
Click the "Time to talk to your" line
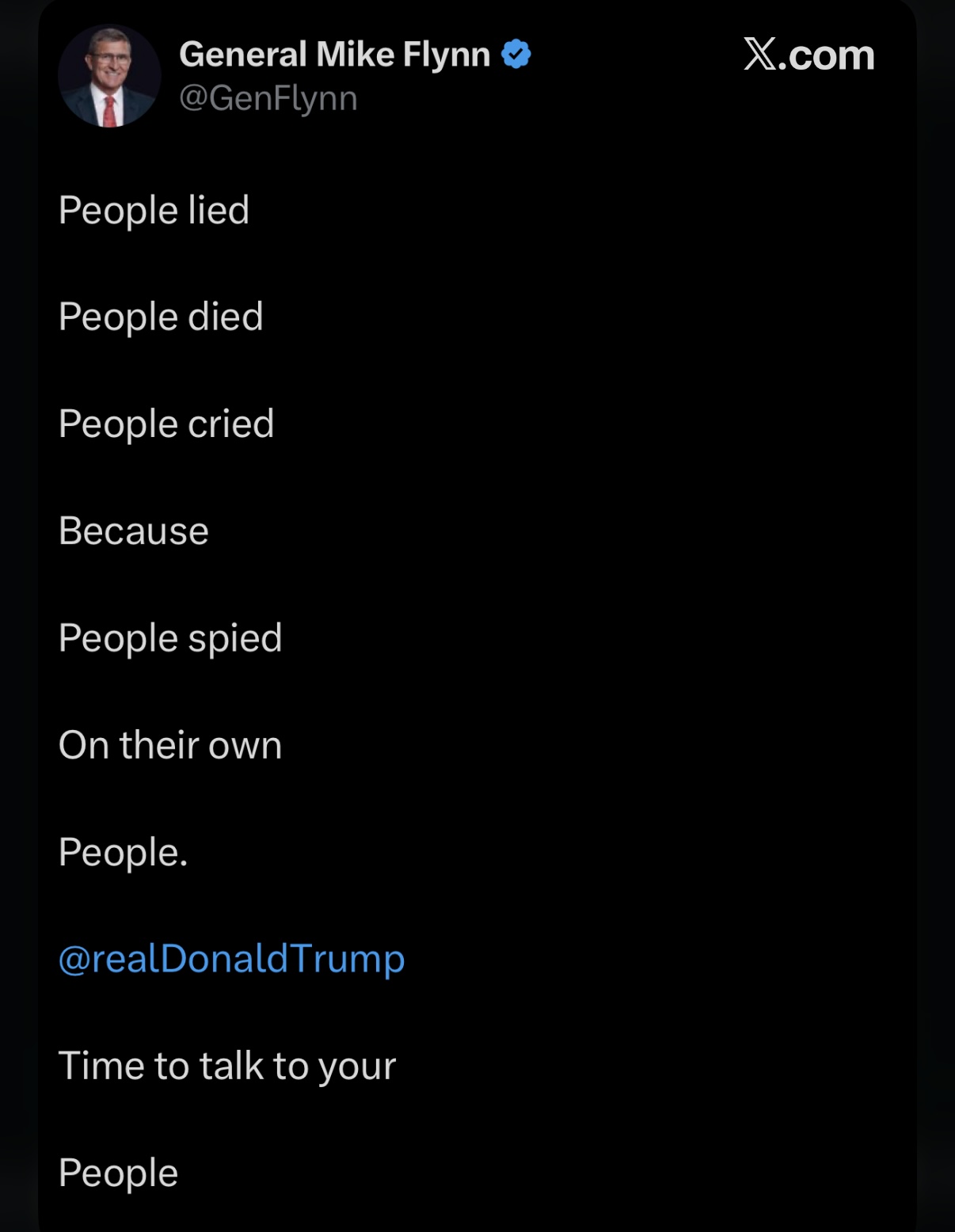pos(227,1066)
